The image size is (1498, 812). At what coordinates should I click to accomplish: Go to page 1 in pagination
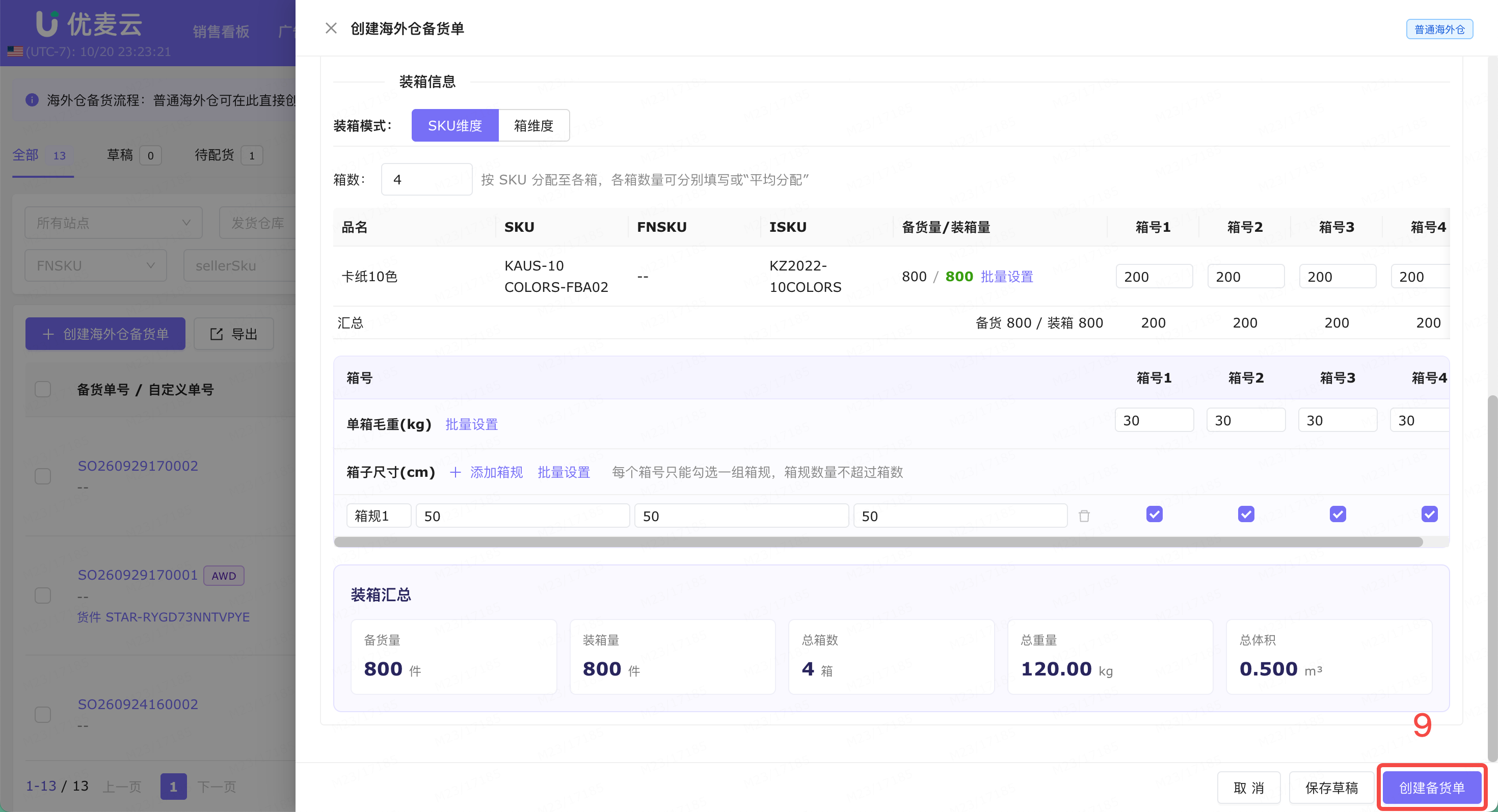pos(173,786)
